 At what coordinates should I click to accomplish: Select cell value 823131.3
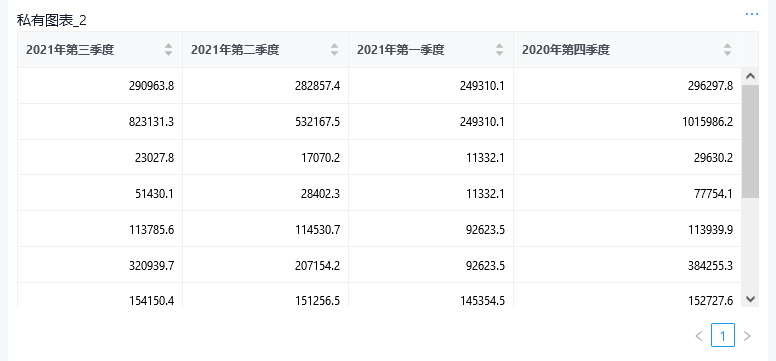click(151, 122)
